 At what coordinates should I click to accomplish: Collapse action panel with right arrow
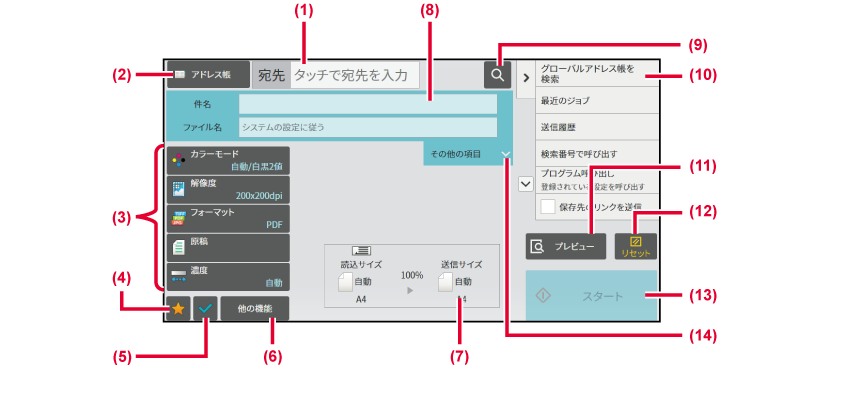526,78
